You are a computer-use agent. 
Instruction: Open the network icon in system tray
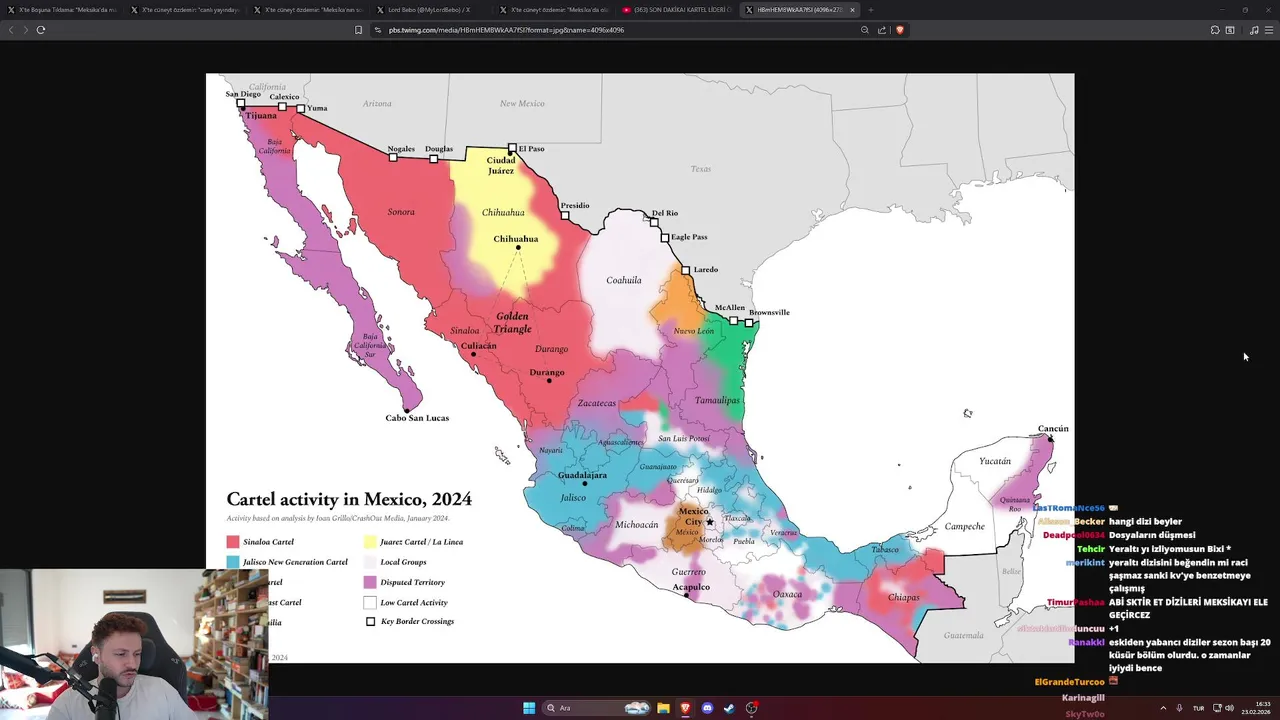pos(1216,708)
